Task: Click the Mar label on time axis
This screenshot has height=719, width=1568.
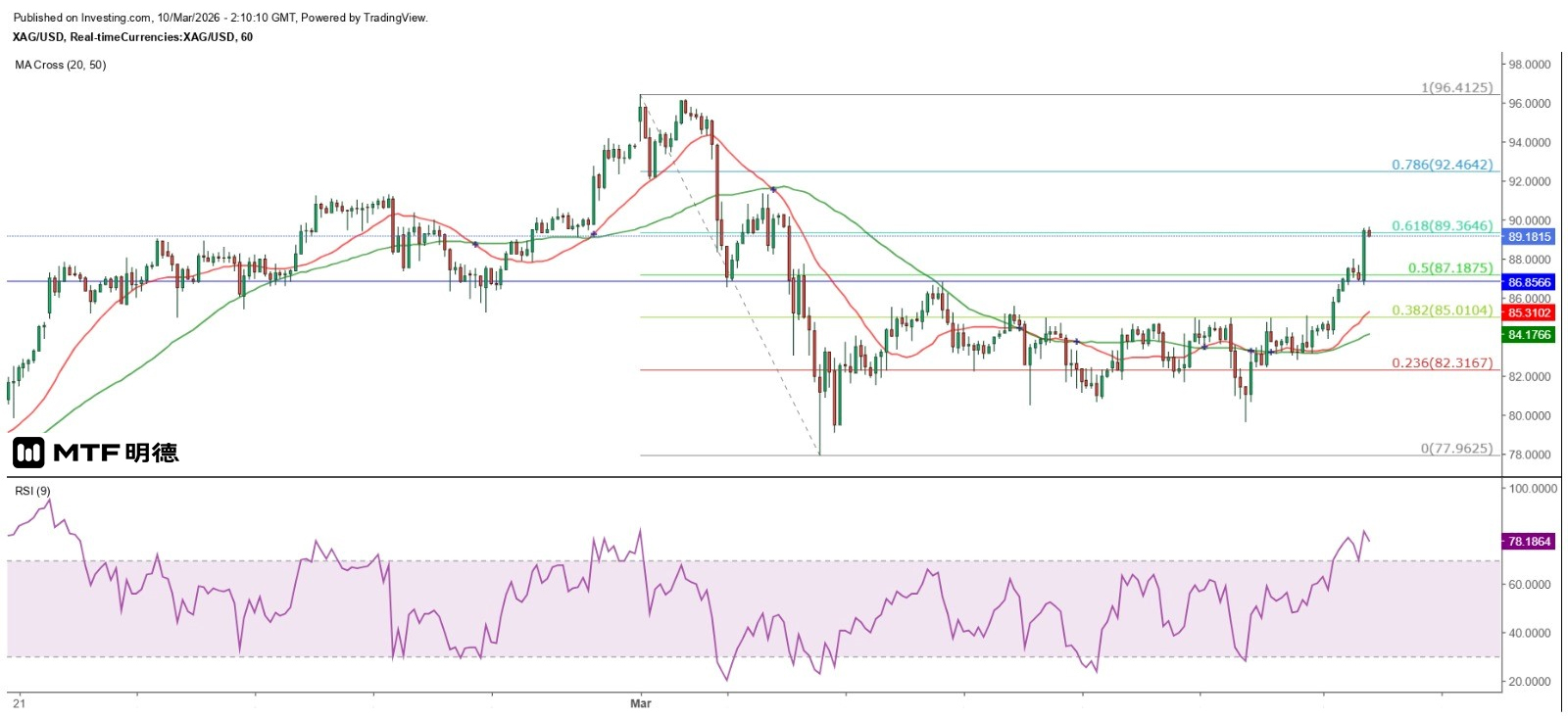Action: pyautogui.click(x=640, y=703)
